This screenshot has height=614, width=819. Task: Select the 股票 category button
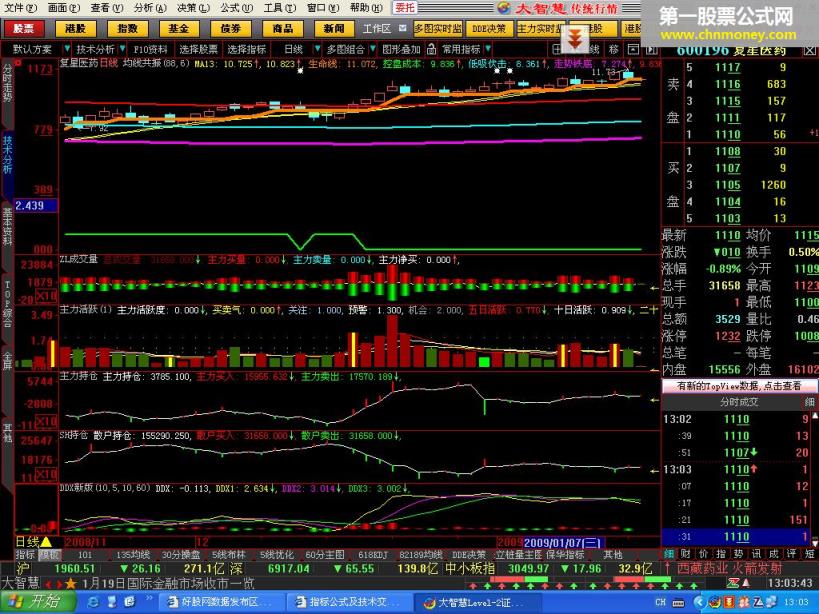(23, 28)
